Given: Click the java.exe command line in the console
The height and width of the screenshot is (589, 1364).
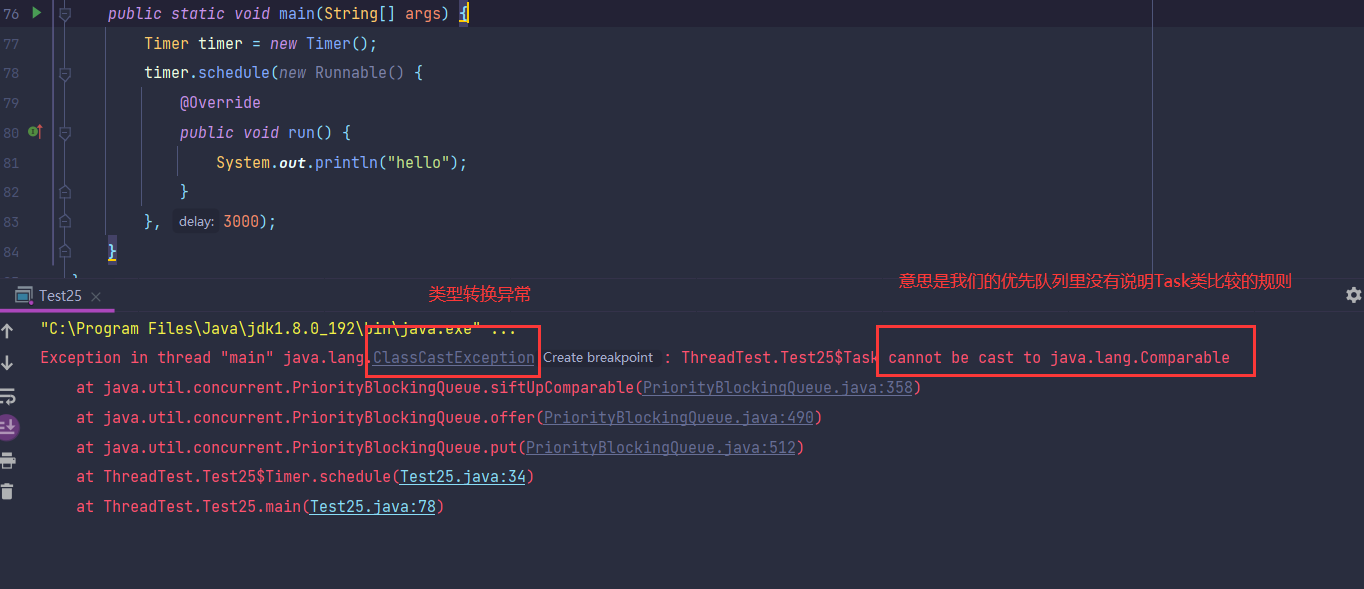Looking at the screenshot, I should pos(278,328).
